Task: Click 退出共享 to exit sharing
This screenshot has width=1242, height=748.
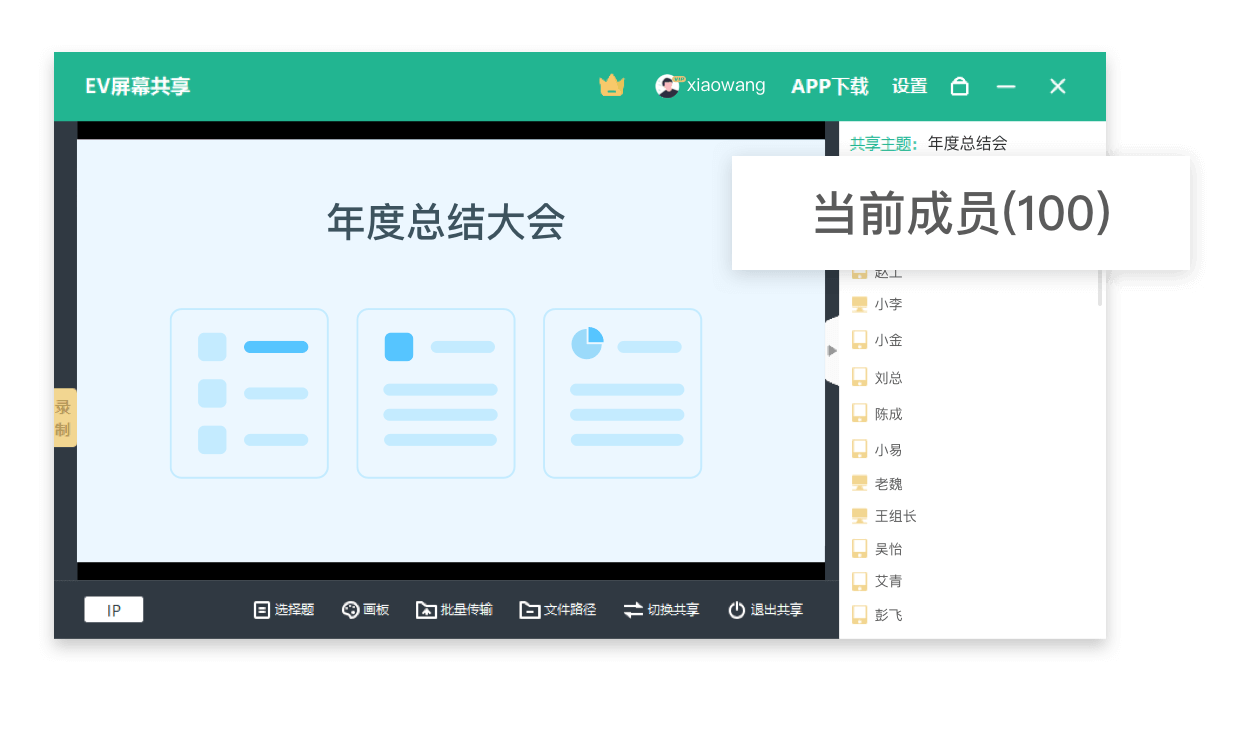Action: [765, 610]
